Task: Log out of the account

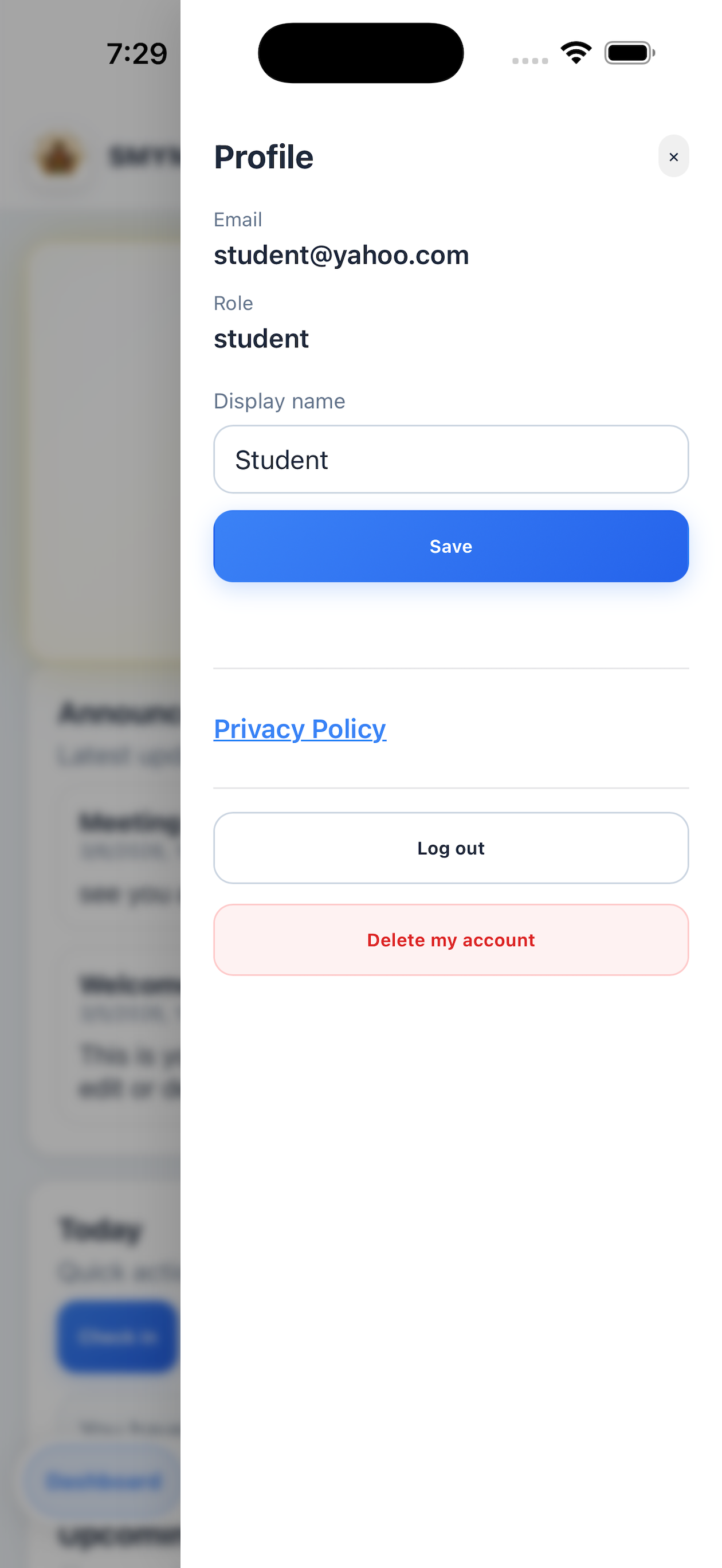Action: tap(451, 848)
